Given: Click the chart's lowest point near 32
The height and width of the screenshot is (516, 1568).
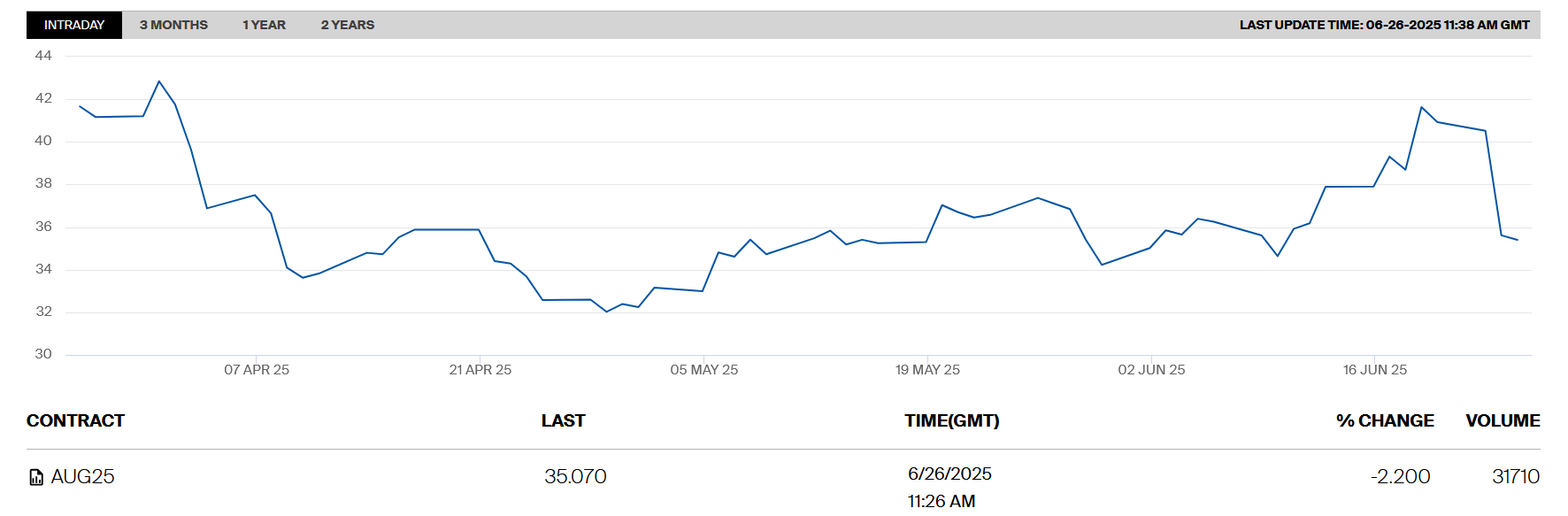Looking at the screenshot, I should (607, 312).
